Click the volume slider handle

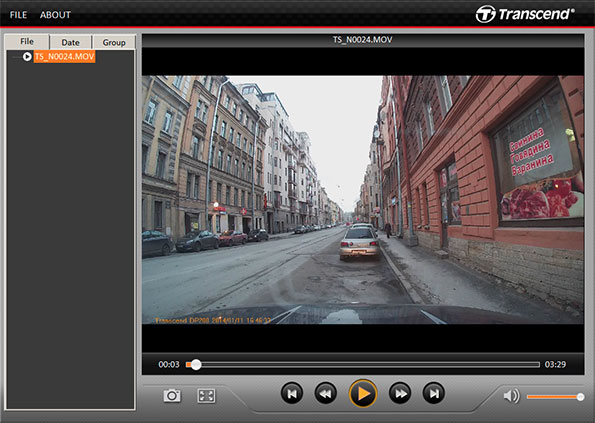tap(580, 397)
